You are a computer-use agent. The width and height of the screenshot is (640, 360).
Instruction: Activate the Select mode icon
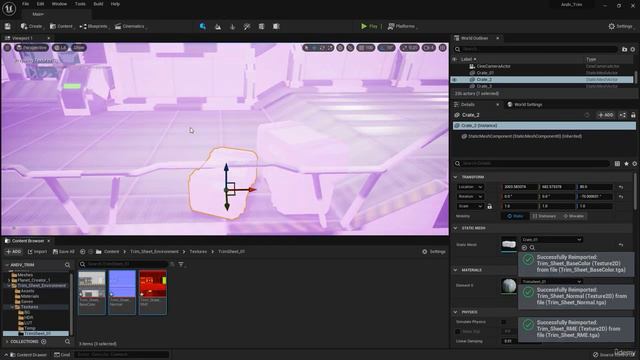pyautogui.click(x=203, y=26)
